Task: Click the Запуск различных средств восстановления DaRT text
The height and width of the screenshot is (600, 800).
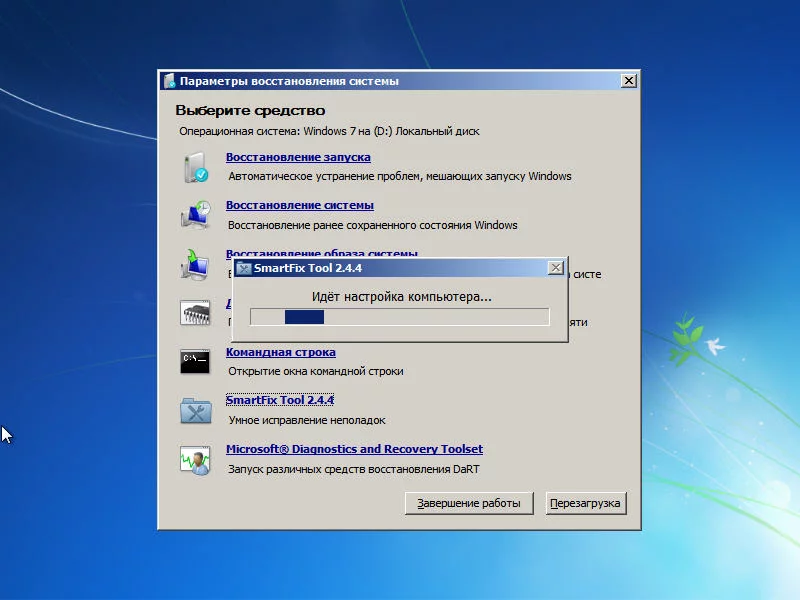Action: (x=354, y=469)
